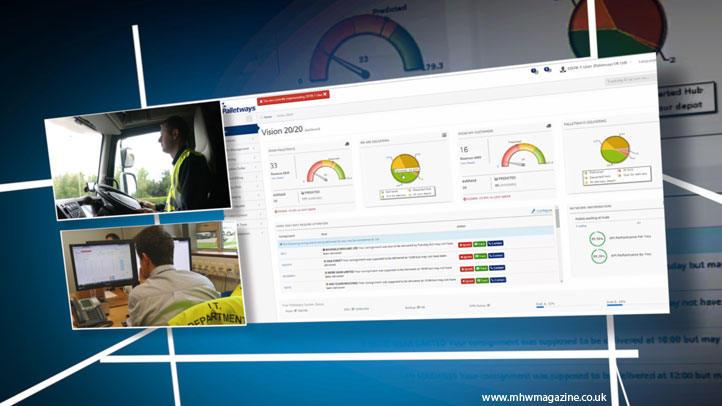Click the truck icon on From Palletways card
This screenshot has width=722, height=406.
click(347, 144)
